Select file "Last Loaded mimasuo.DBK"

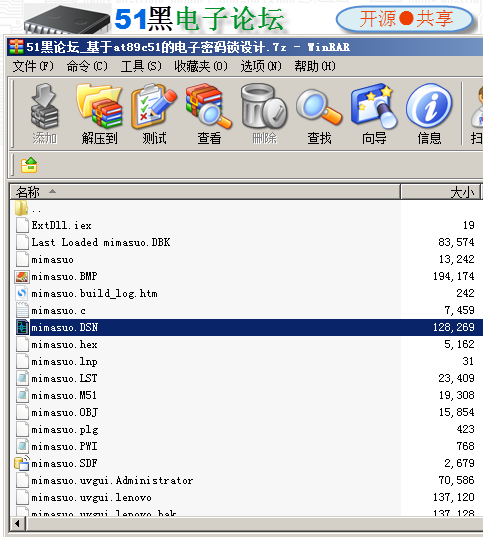[x=101, y=242]
